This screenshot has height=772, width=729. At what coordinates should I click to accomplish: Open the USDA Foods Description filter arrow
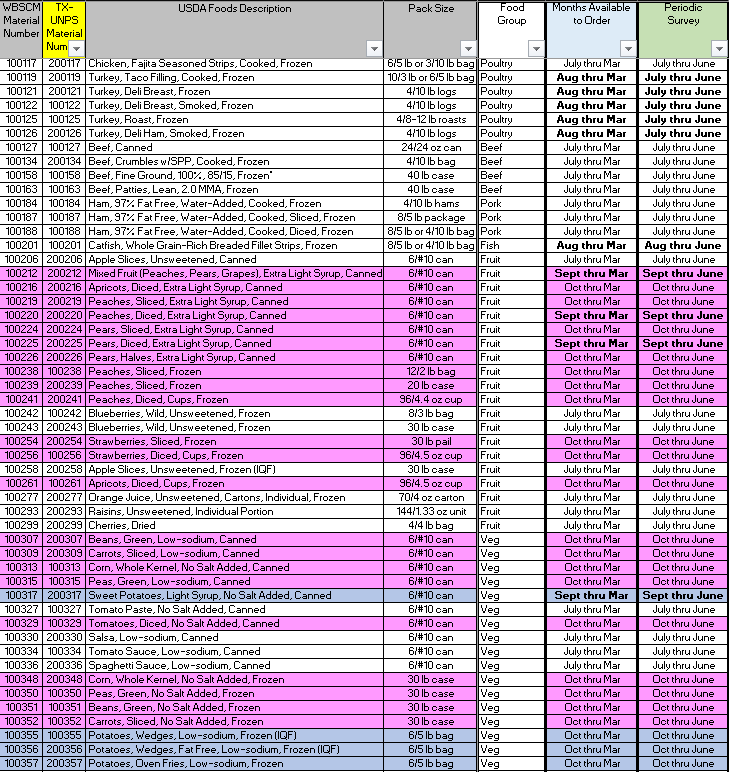point(374,48)
